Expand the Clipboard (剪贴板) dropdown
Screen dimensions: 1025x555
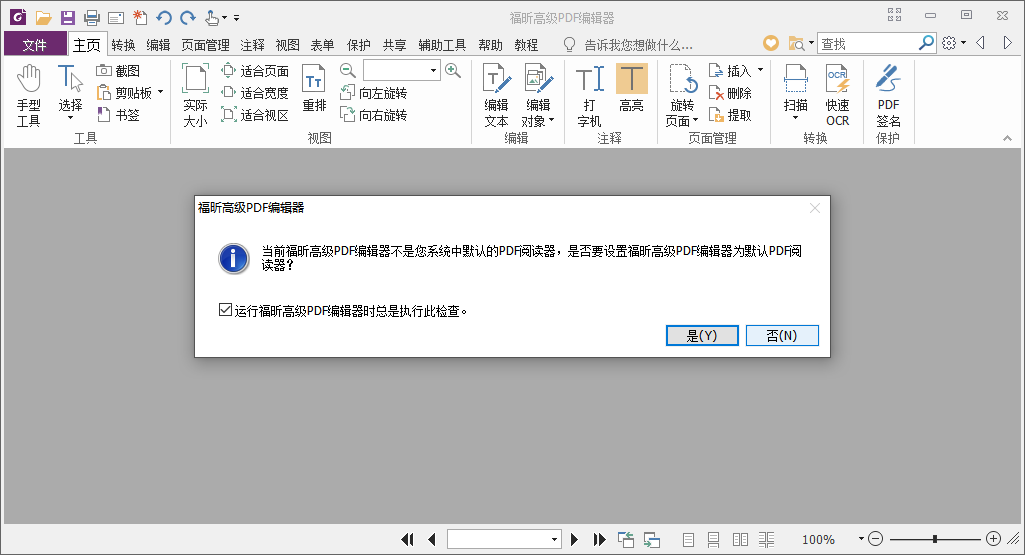pos(160,92)
